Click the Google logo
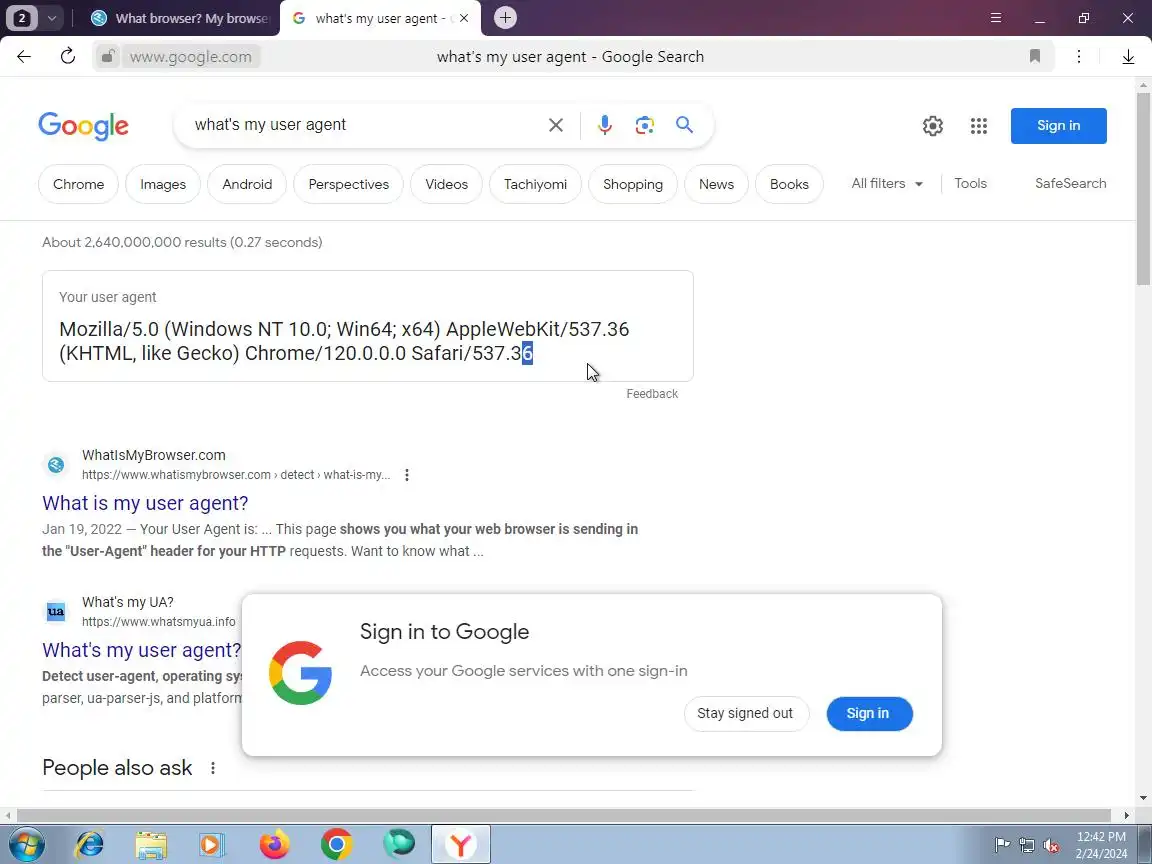This screenshot has width=1152, height=864. coord(83,126)
